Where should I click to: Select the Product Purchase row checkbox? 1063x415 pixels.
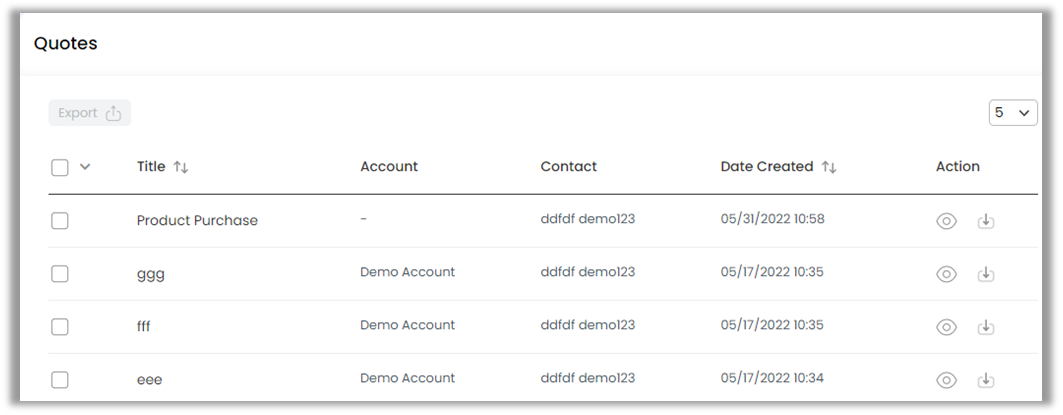(60, 221)
